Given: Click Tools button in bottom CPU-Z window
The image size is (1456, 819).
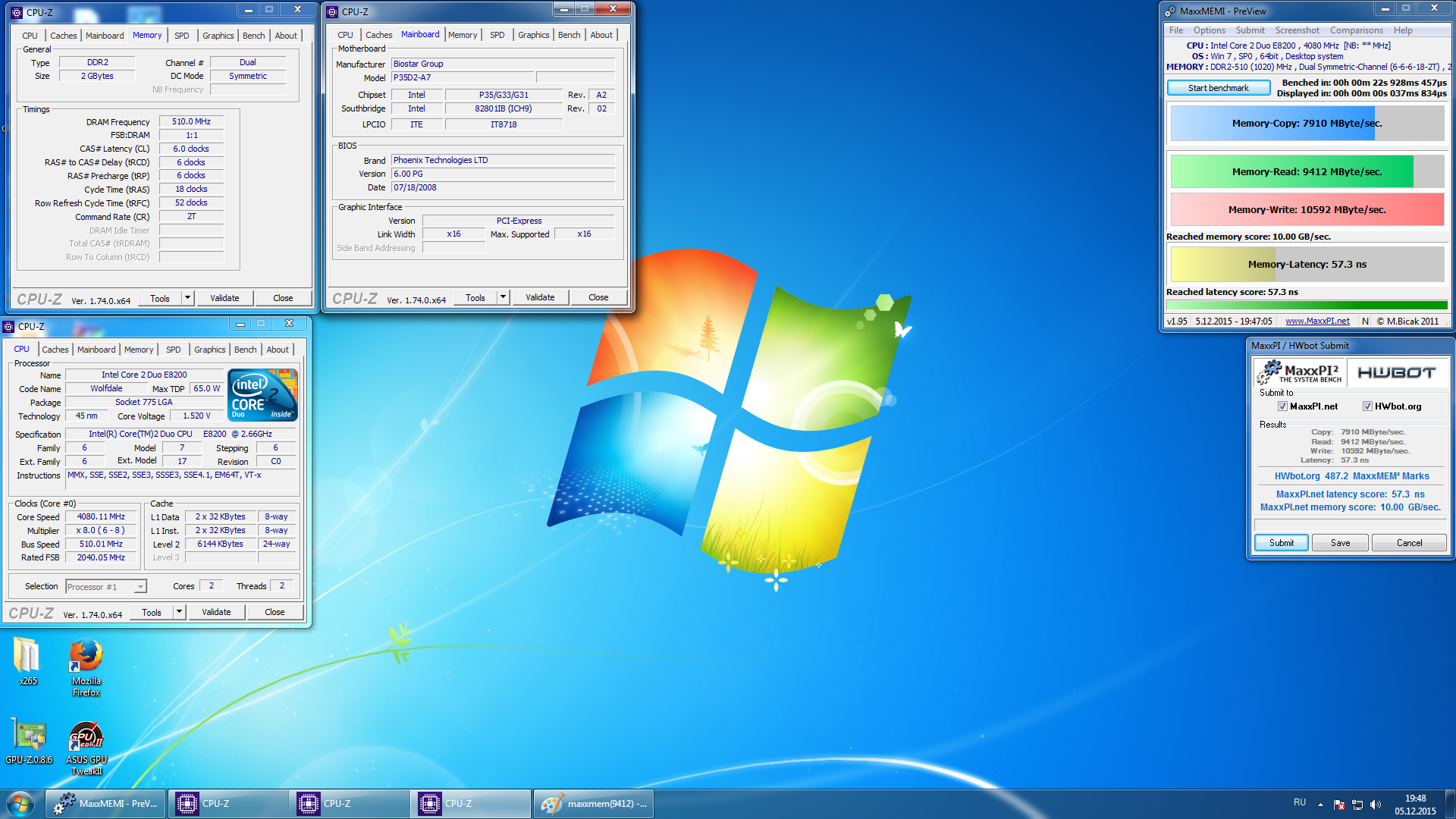Looking at the screenshot, I should [x=152, y=612].
